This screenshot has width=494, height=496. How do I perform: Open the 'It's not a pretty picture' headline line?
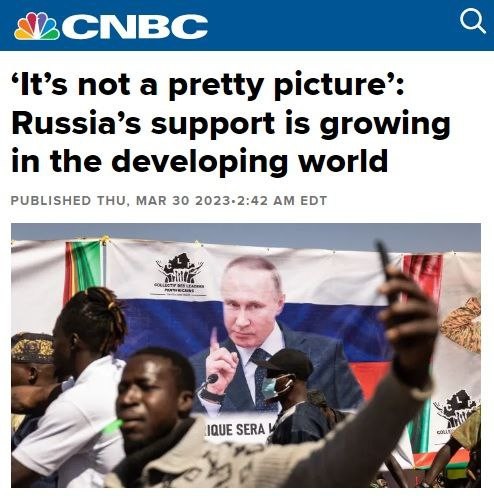[207, 85]
